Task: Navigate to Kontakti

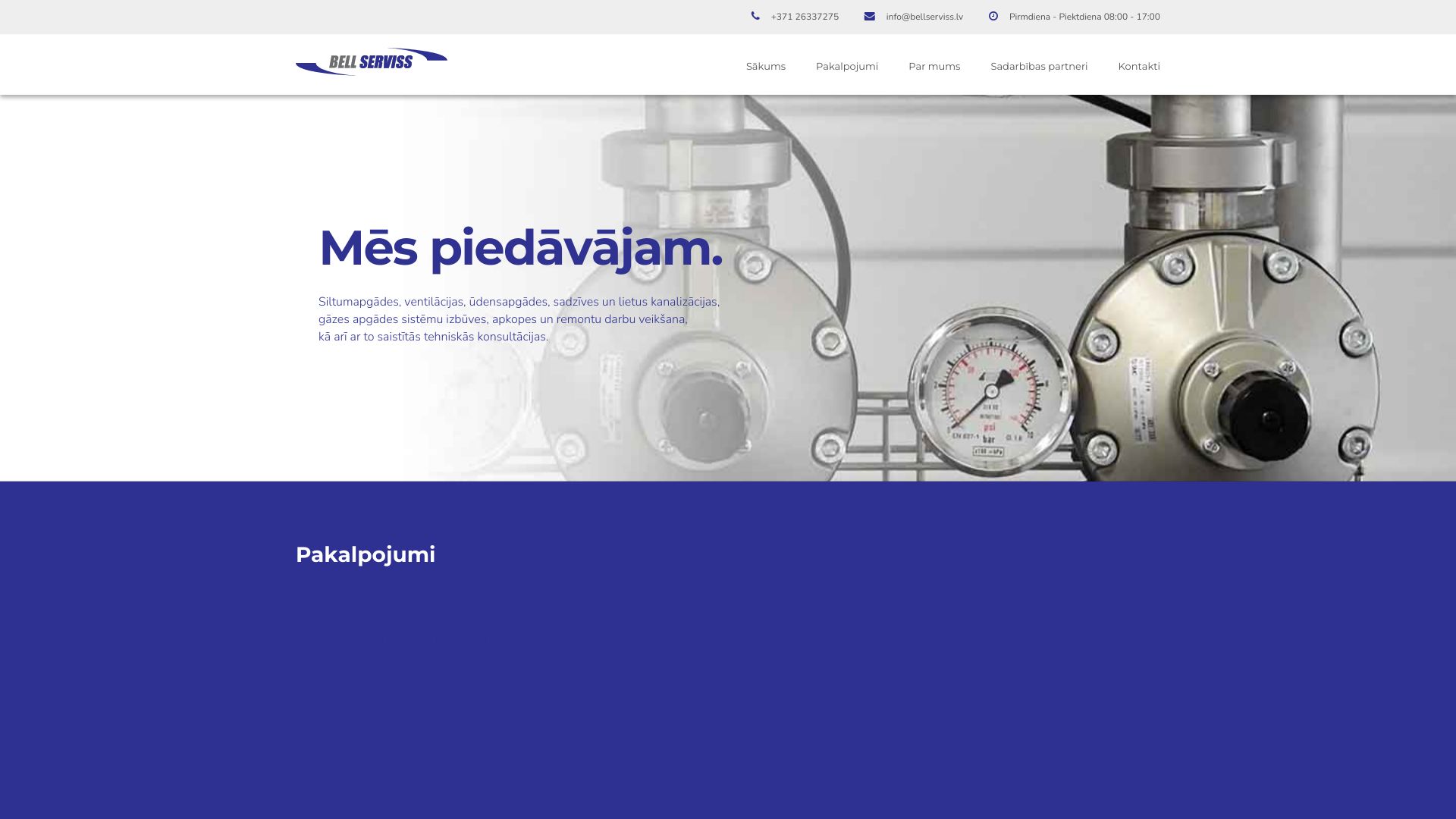Action: pyautogui.click(x=1138, y=66)
